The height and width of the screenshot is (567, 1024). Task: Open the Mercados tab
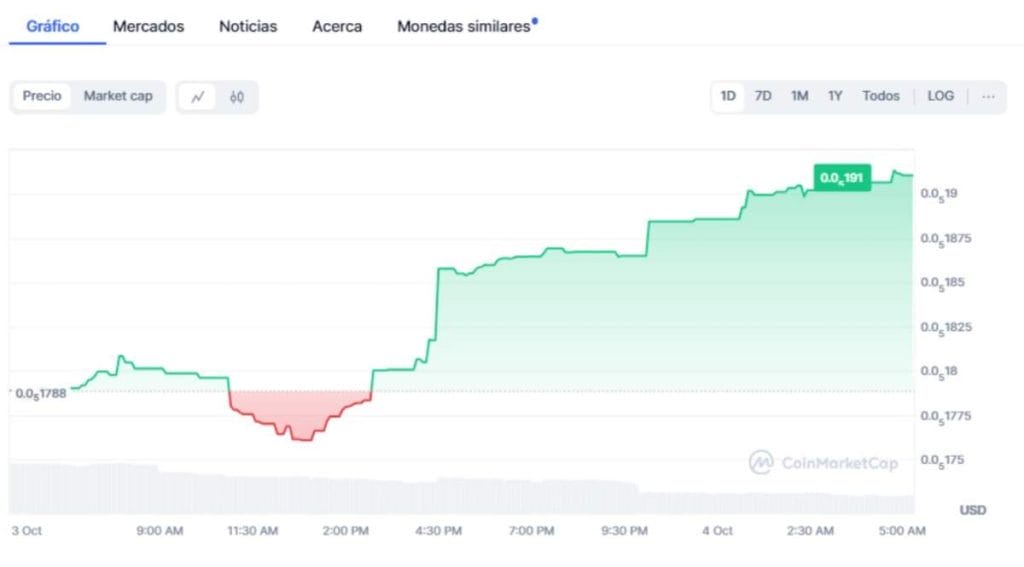[148, 26]
